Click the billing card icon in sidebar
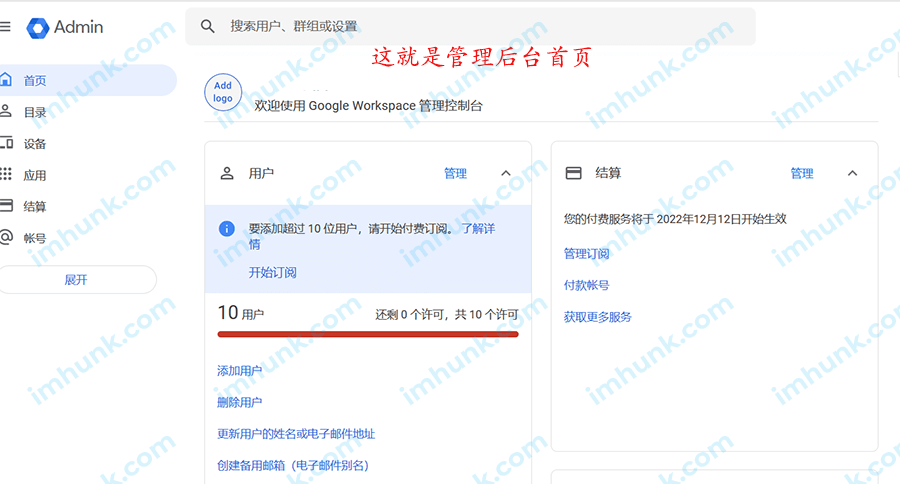 pyautogui.click(x=6, y=206)
